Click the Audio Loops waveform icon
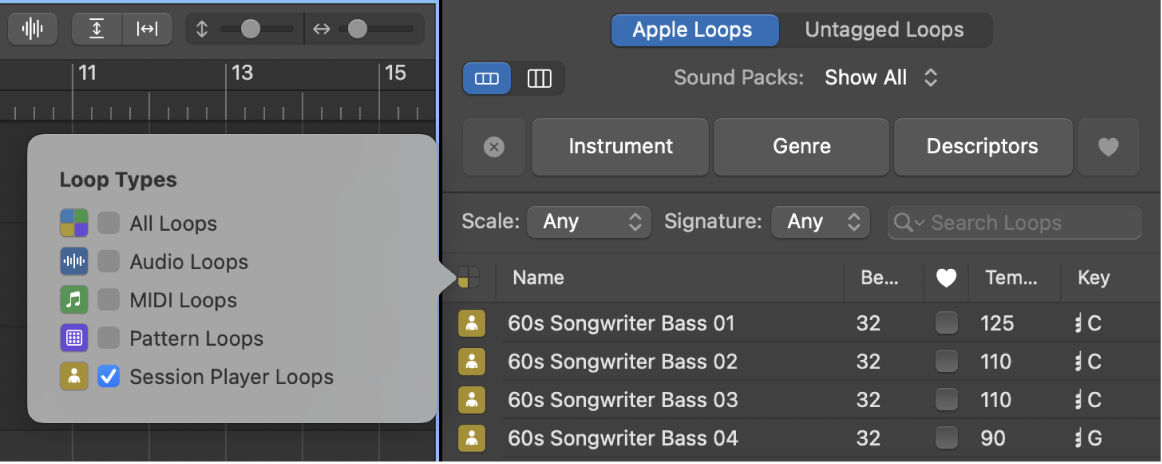 (74, 262)
